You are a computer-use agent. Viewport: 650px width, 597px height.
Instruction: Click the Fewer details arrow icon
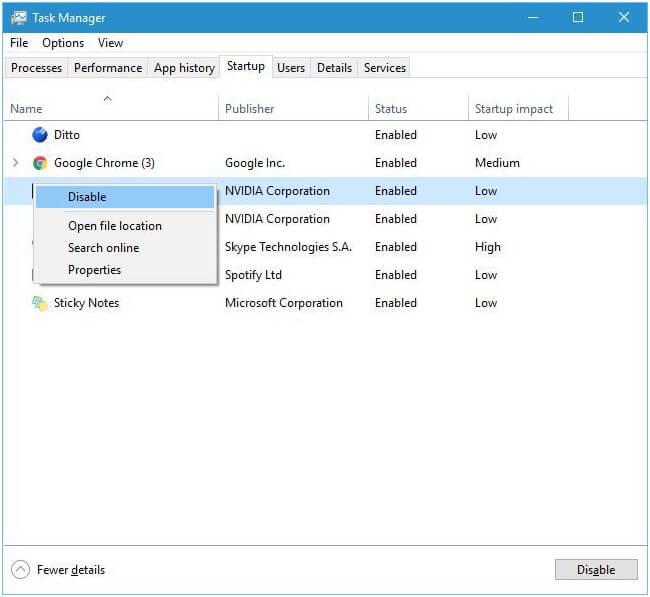[x=20, y=570]
